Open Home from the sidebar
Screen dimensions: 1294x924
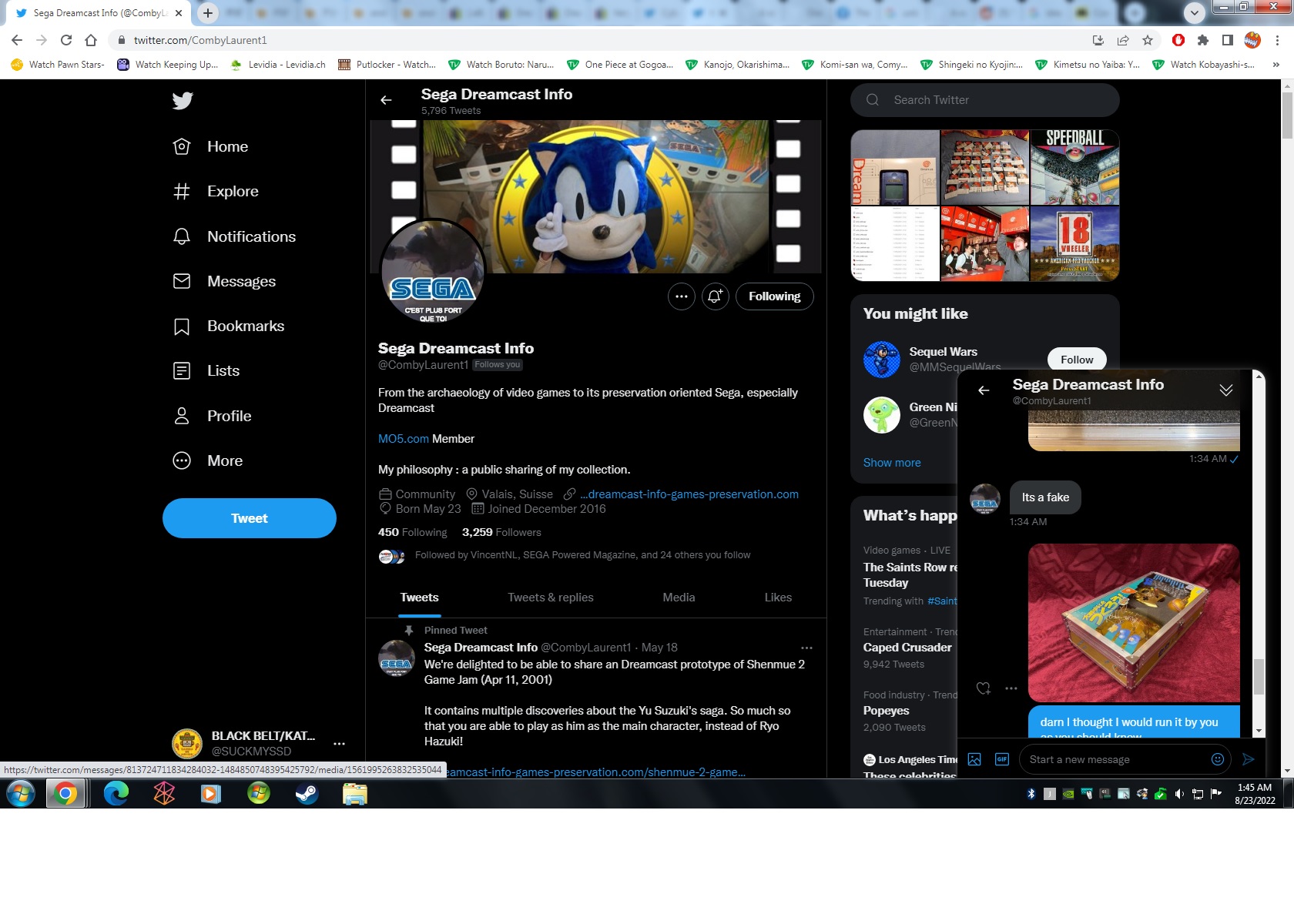tap(210, 146)
